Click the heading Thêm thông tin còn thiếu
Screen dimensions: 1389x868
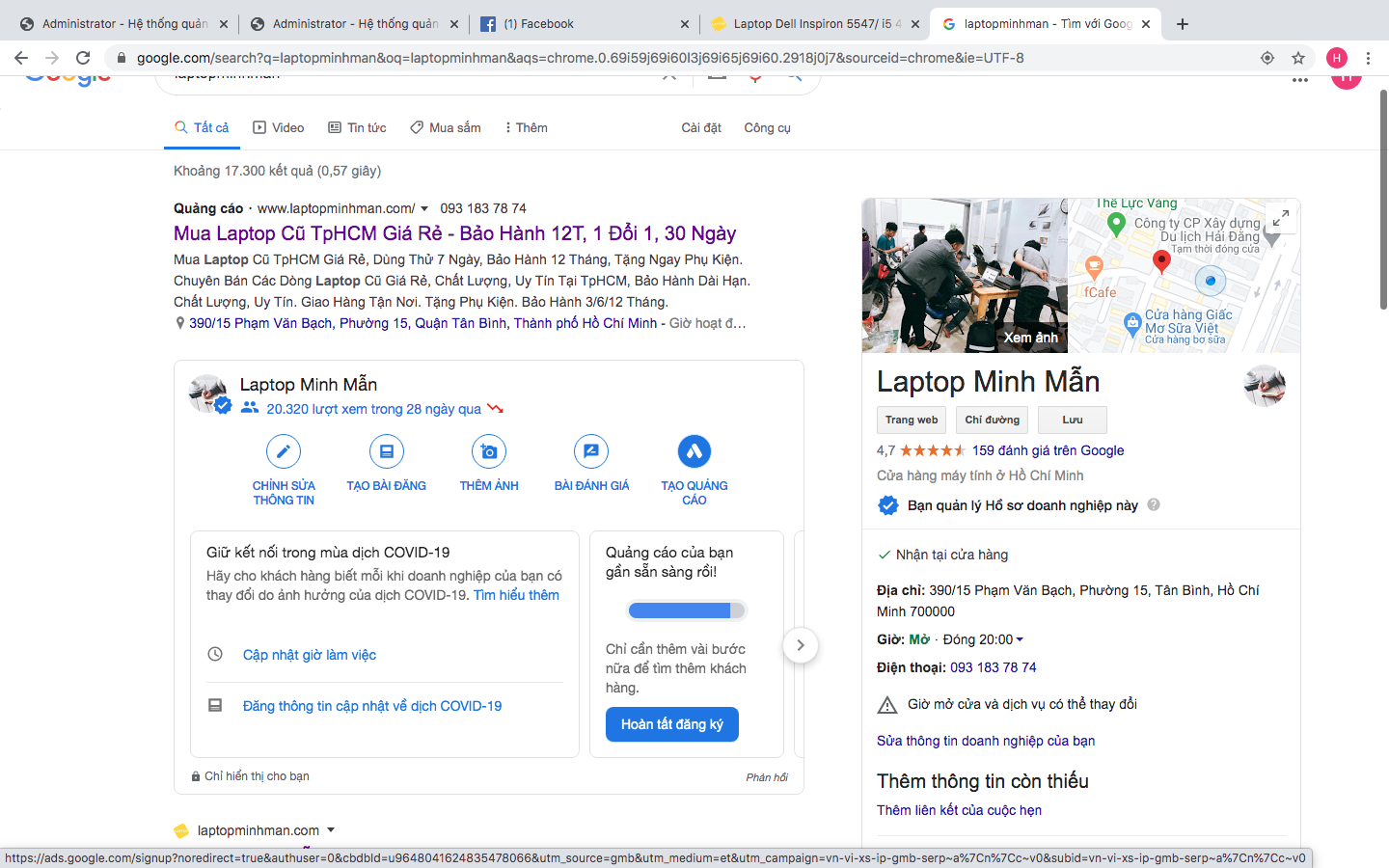tap(983, 781)
